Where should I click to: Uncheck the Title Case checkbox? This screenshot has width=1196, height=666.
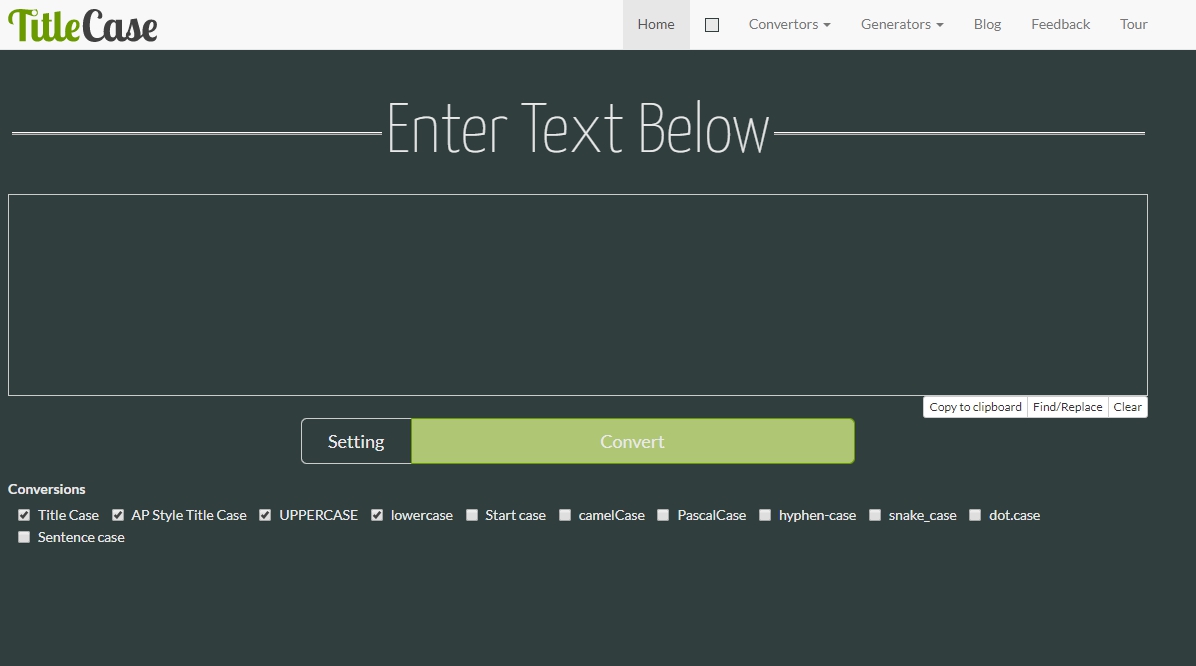24,515
